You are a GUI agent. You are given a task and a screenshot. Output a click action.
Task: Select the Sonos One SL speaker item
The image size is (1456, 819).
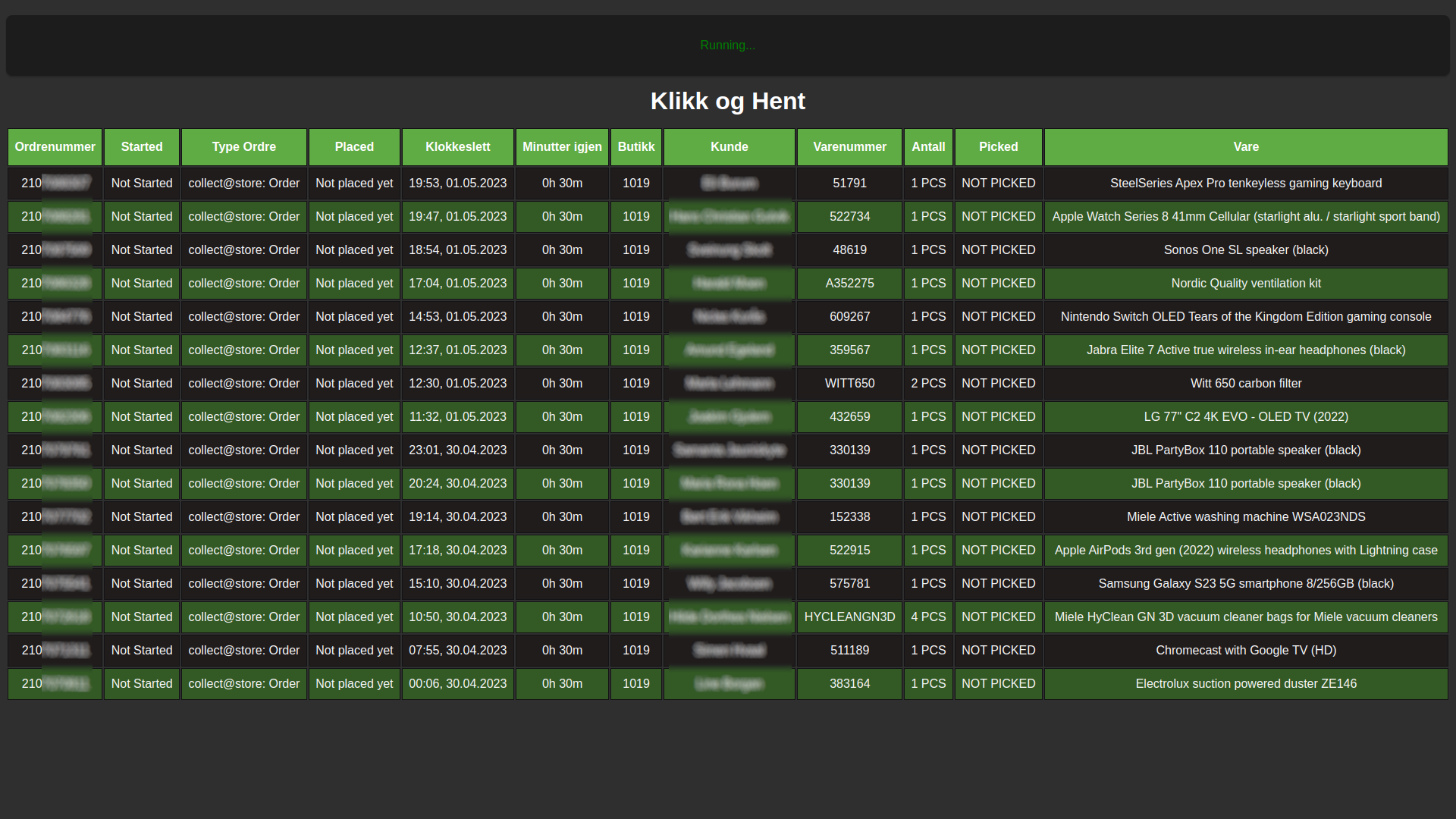1246,250
